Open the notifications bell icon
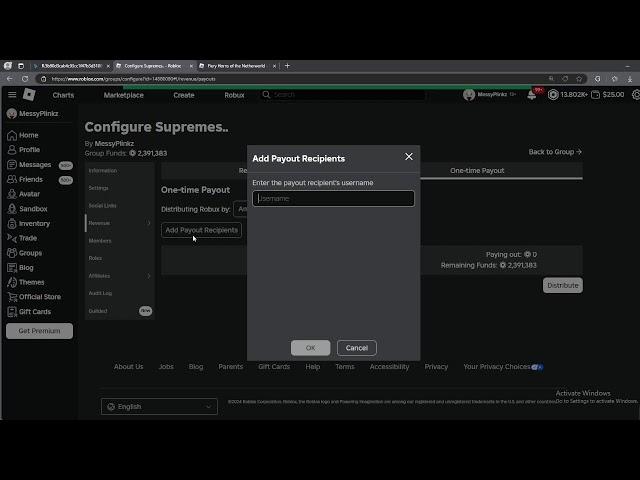This screenshot has height=480, width=640. [531, 95]
